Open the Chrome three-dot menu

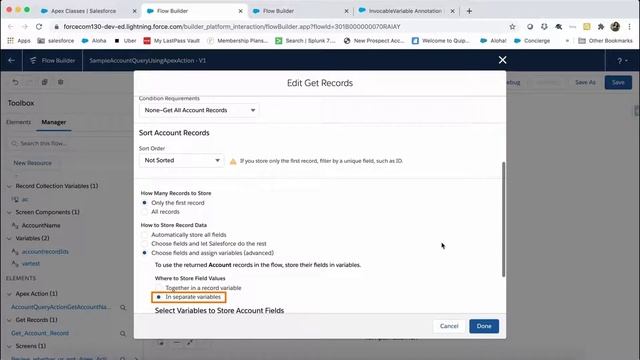point(629,27)
